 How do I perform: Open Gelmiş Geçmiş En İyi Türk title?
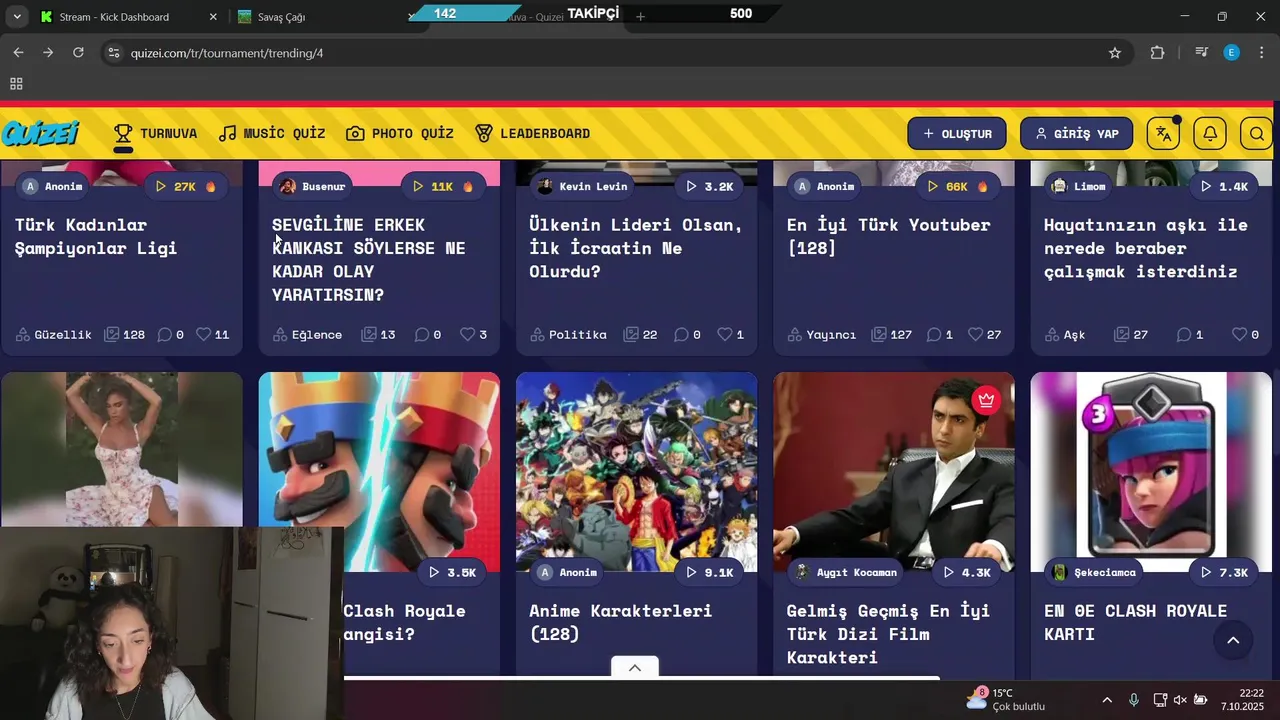coord(889,634)
